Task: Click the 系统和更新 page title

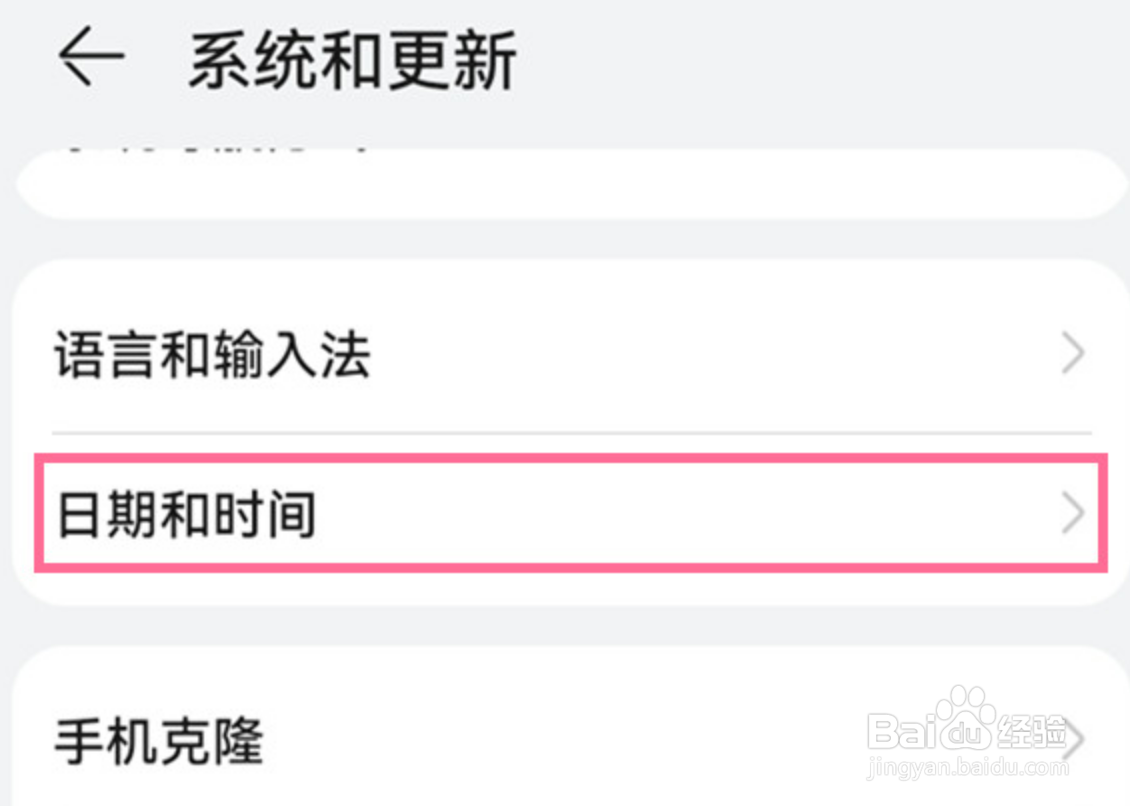Action: [351, 60]
